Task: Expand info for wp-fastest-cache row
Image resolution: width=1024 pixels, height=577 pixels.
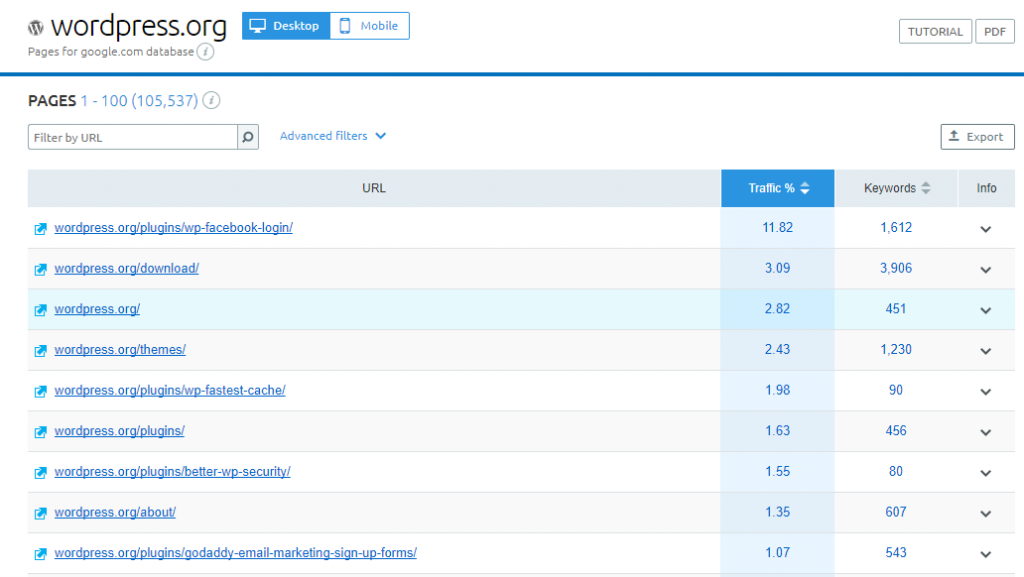Action: [x=985, y=391]
